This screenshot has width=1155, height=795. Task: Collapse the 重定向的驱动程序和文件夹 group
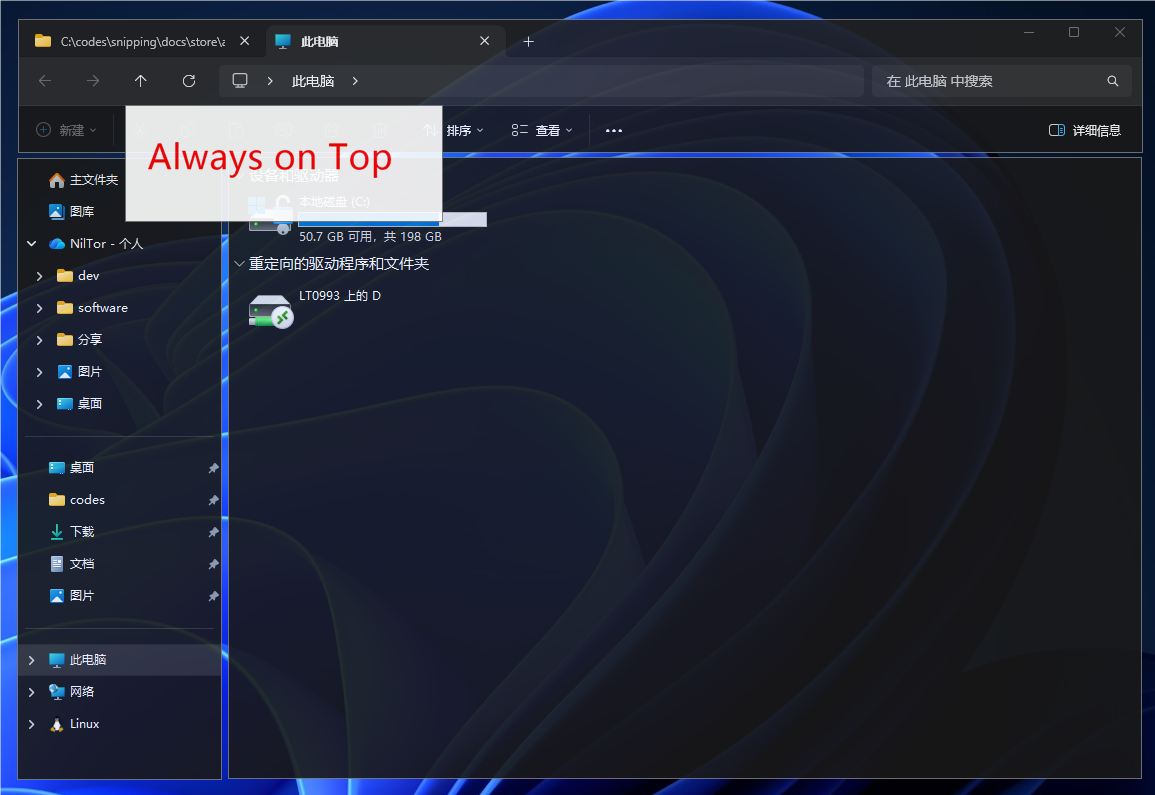(x=239, y=264)
